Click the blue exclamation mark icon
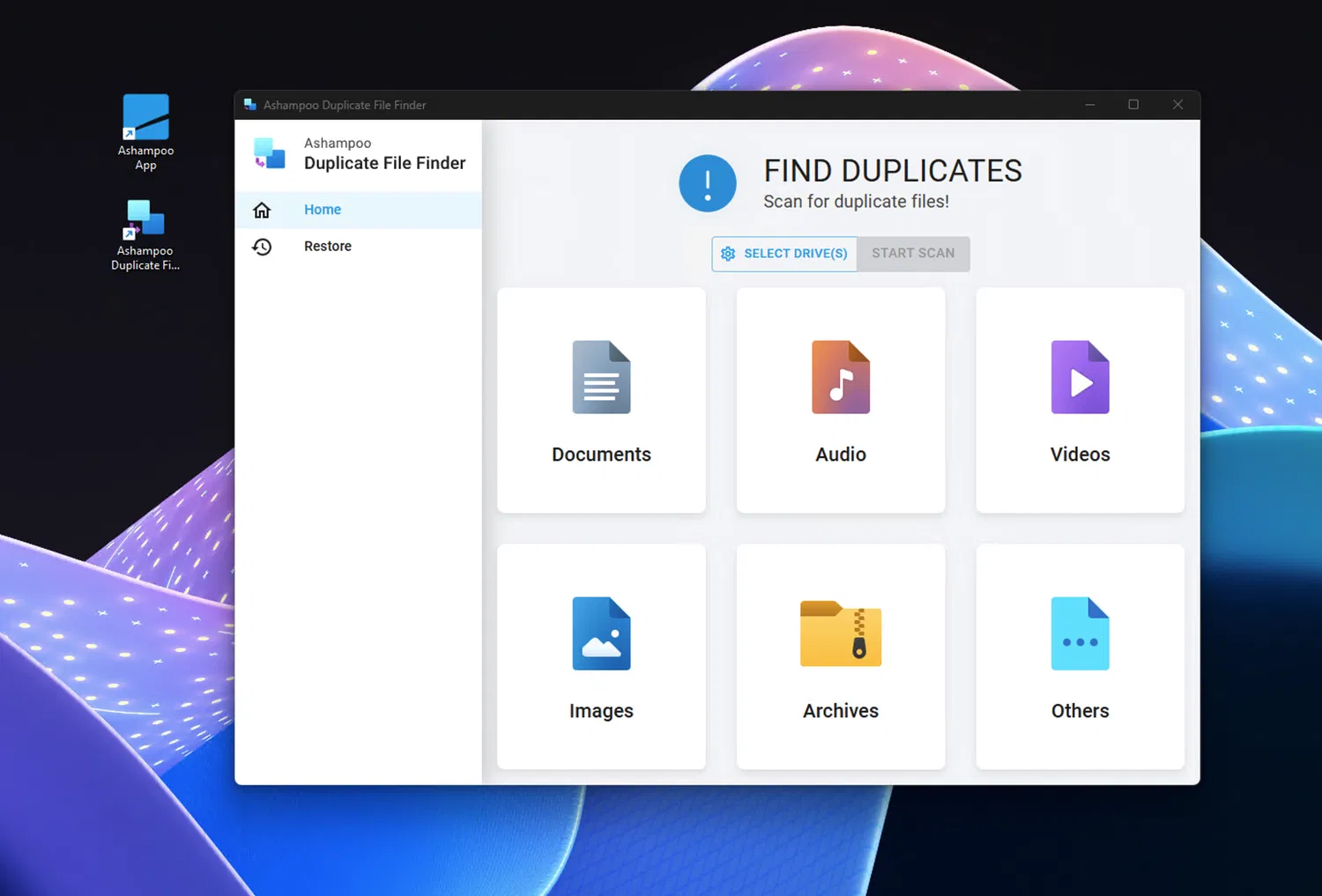Image resolution: width=1322 pixels, height=896 pixels. click(708, 183)
